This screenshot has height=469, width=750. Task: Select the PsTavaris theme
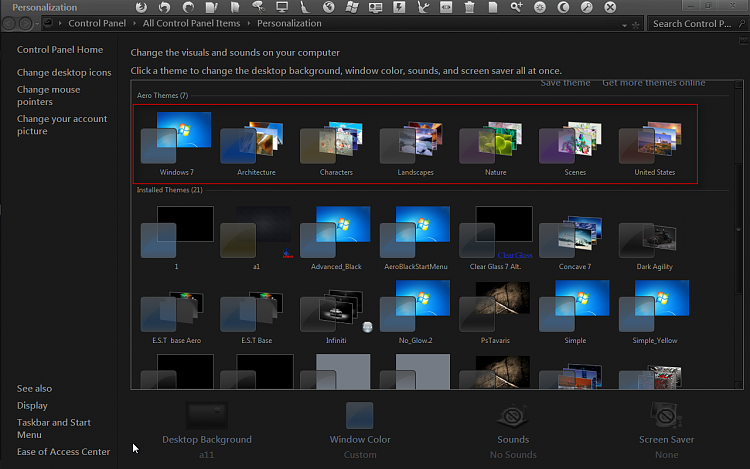(496, 312)
